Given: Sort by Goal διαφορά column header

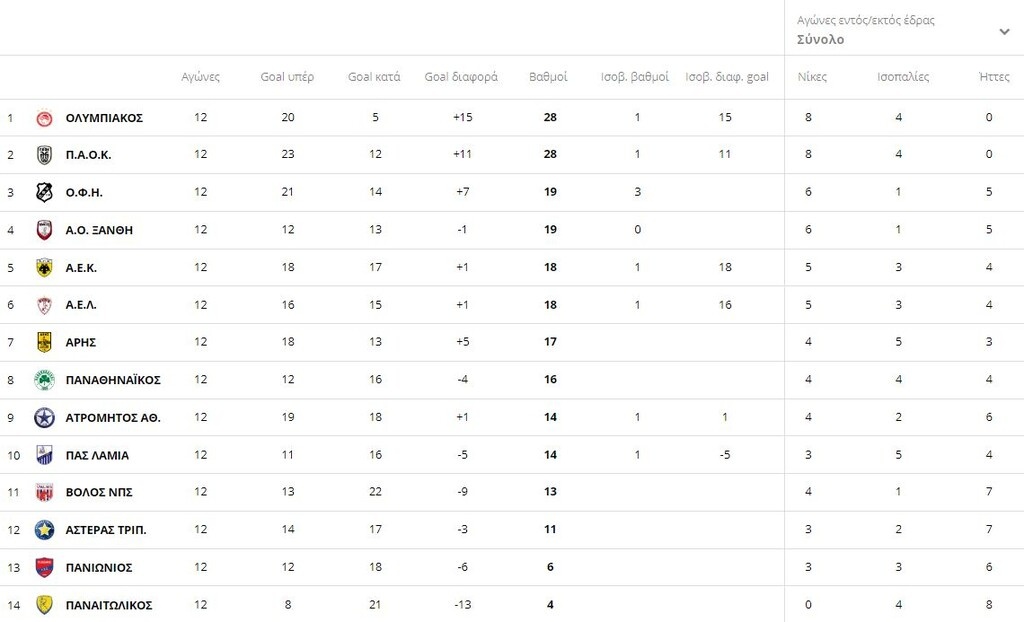Looking at the screenshot, I should [461, 77].
